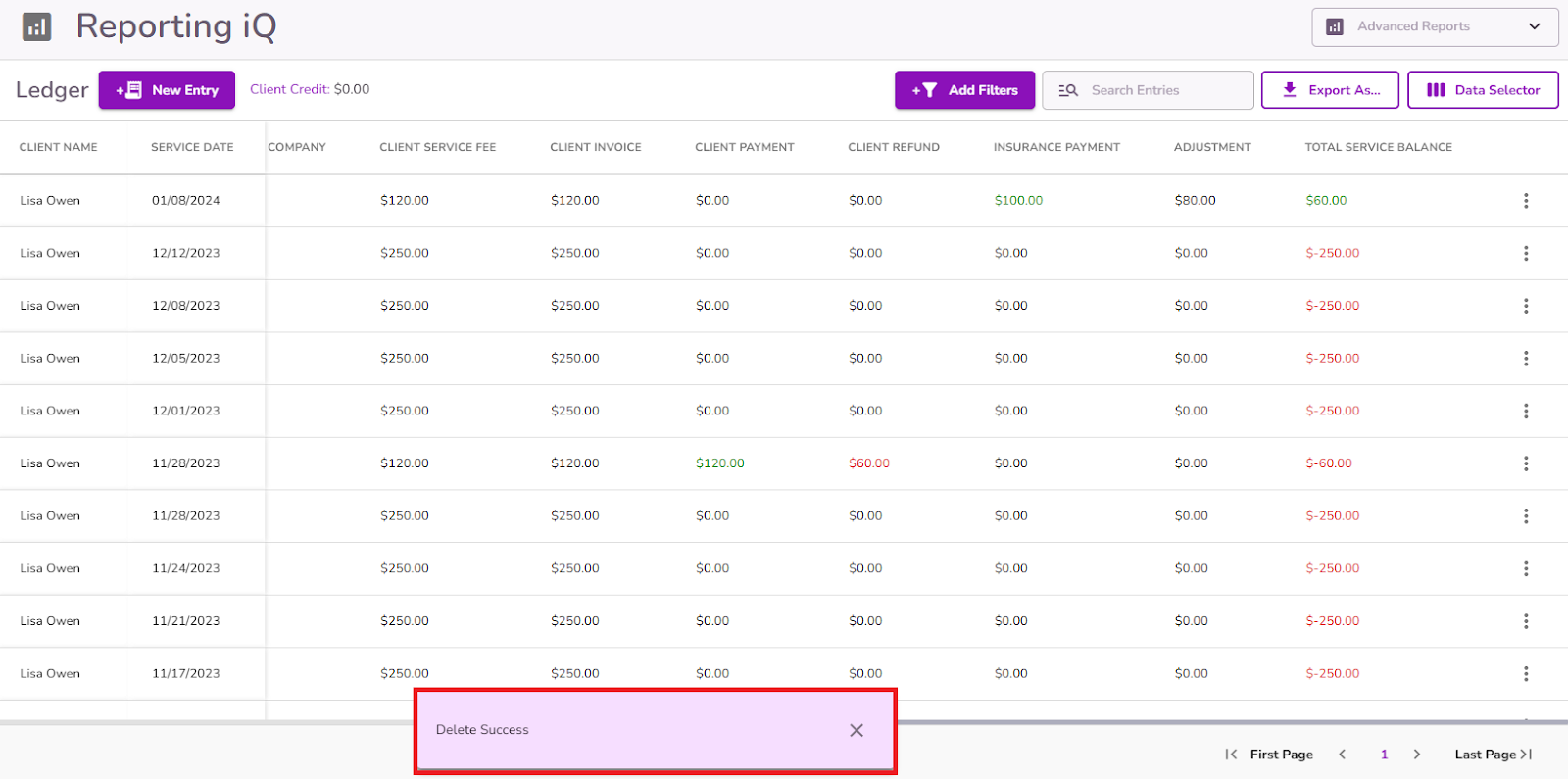Screen dimensions: 1568x779
Task: Click the Add Filters button
Action: tap(964, 90)
